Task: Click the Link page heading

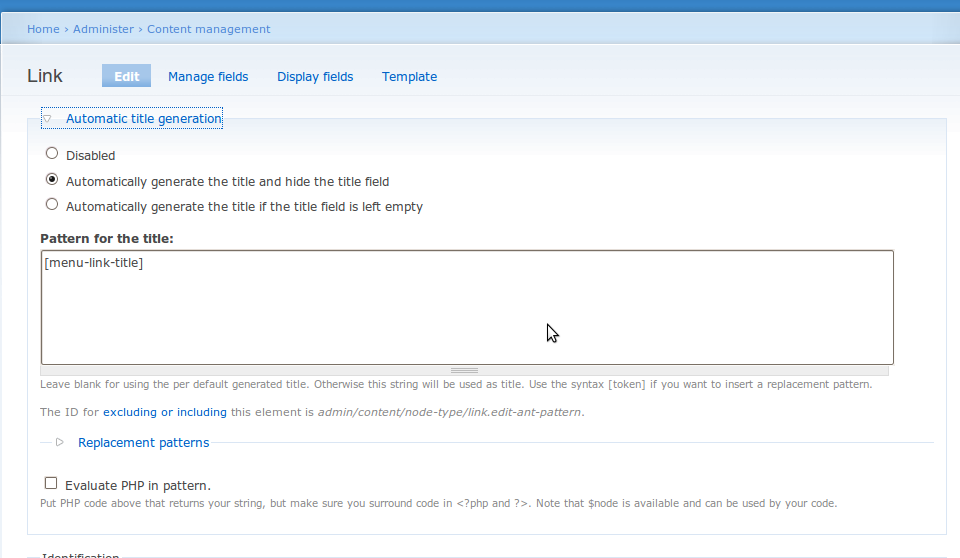Action: [45, 76]
